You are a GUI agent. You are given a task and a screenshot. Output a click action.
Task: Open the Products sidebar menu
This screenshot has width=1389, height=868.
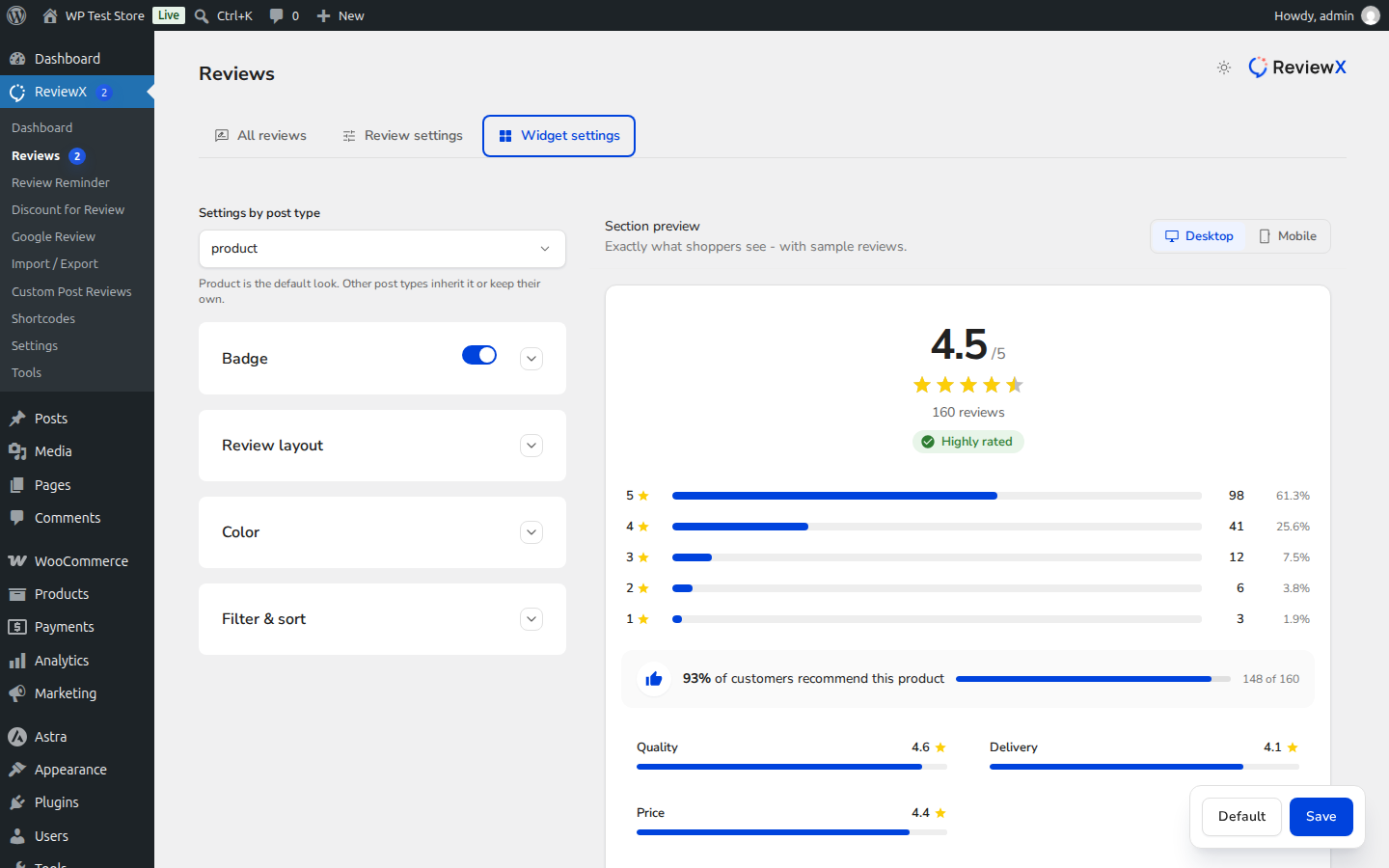click(x=77, y=594)
